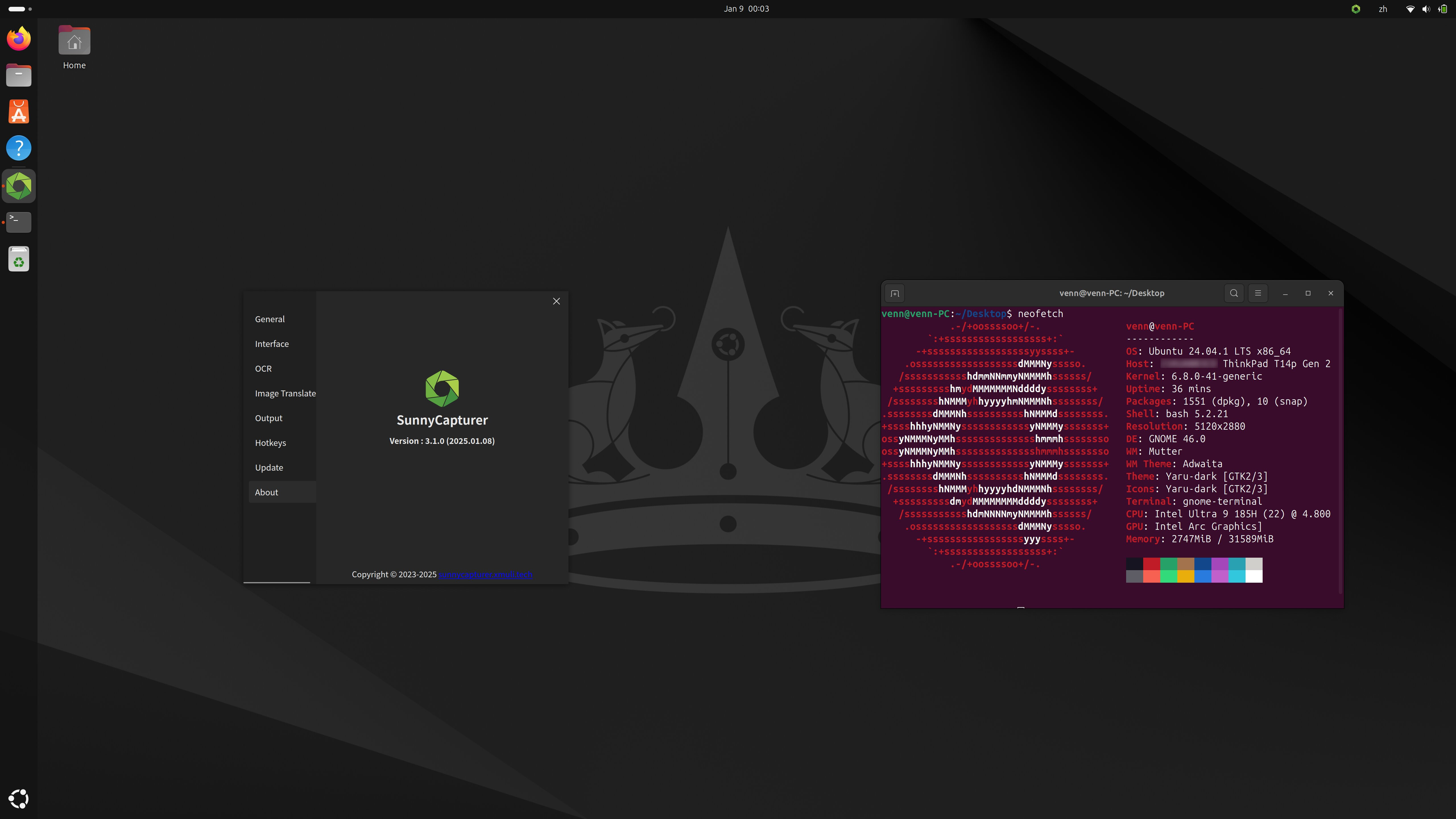1456x819 pixels.
Task: Launch Ubuntu App Center from dock
Action: 19,112
